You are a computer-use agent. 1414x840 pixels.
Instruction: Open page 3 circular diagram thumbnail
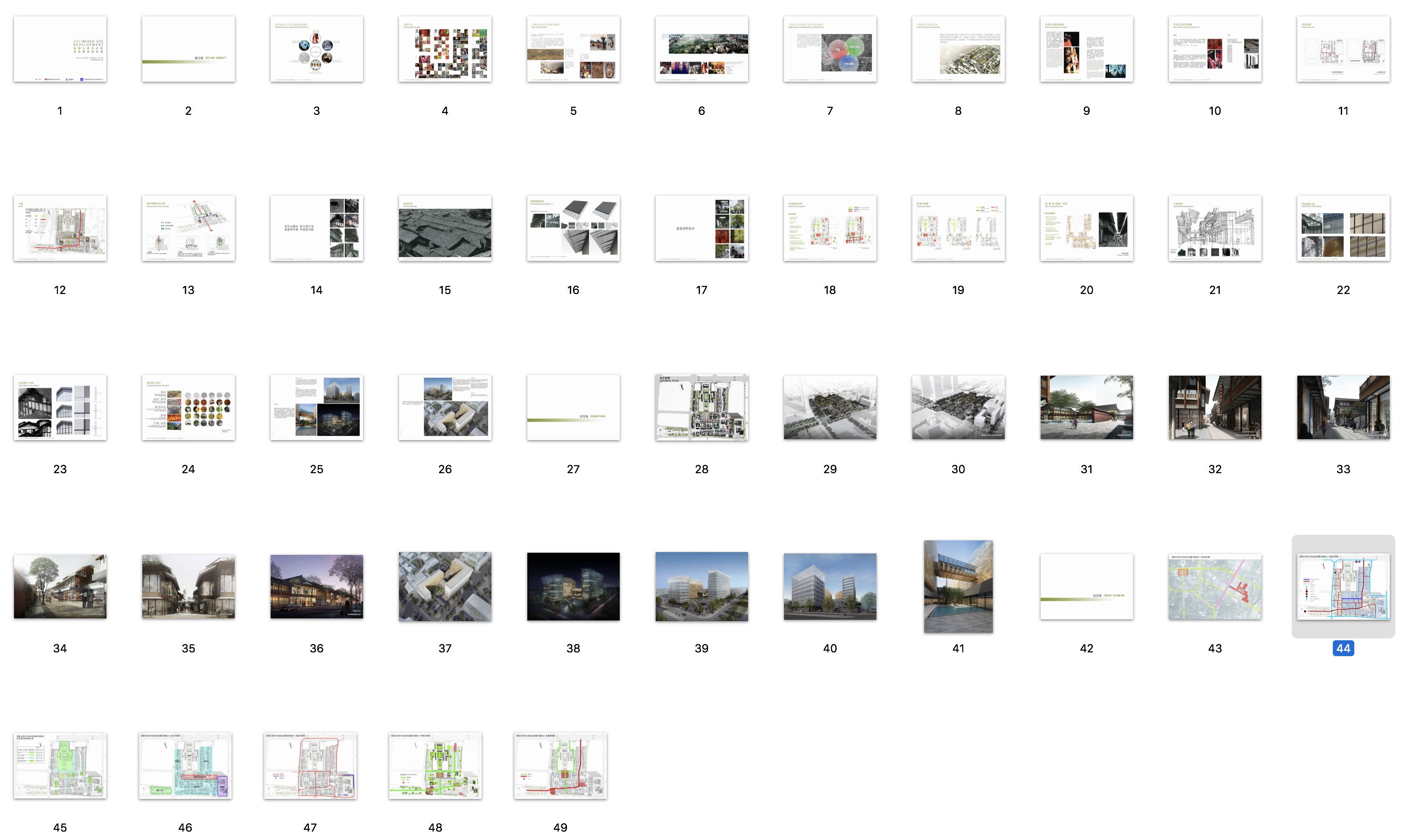coord(316,49)
